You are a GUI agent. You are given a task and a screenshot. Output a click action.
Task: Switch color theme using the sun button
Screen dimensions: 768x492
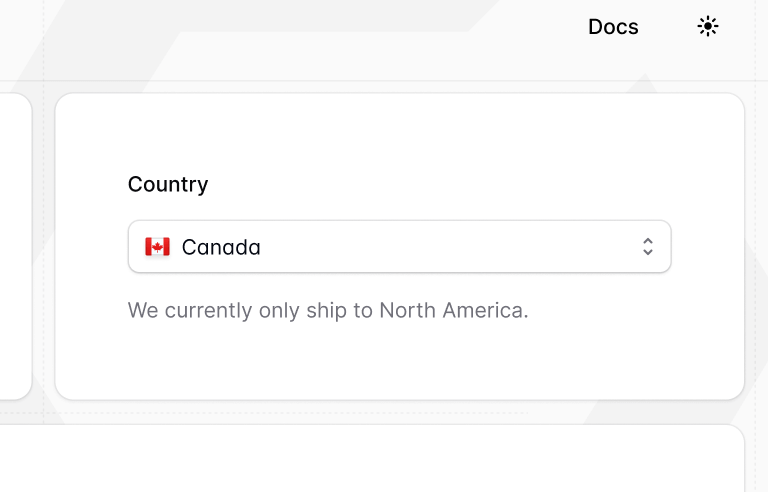[708, 27]
